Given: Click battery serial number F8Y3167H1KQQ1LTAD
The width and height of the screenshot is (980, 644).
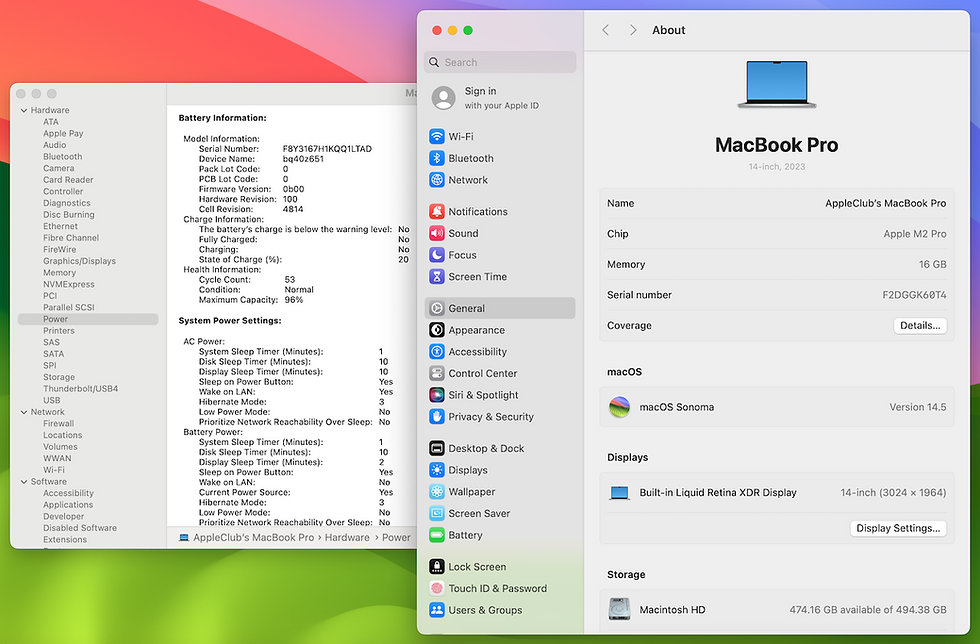Looking at the screenshot, I should (327, 149).
